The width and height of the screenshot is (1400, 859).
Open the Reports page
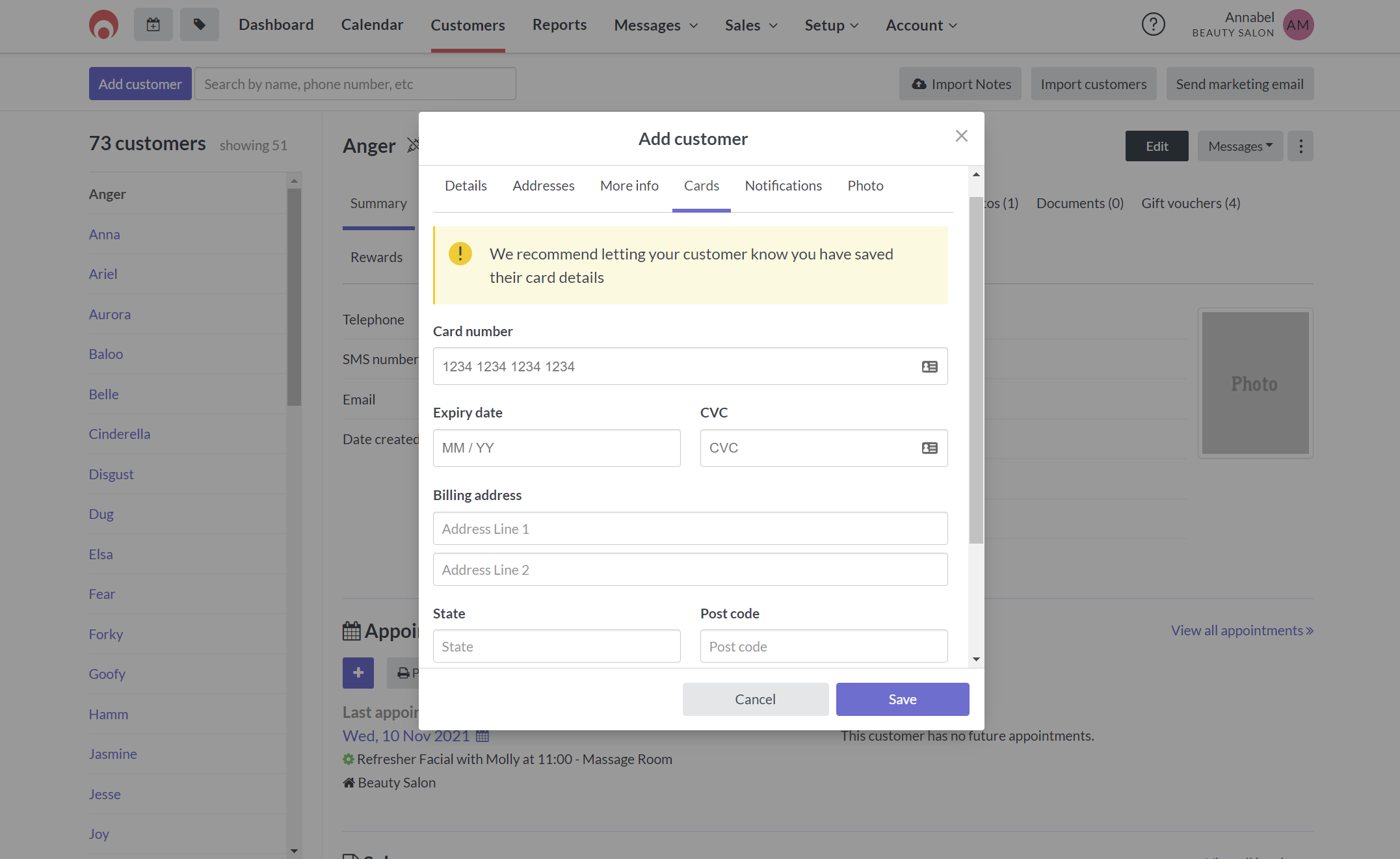[559, 25]
